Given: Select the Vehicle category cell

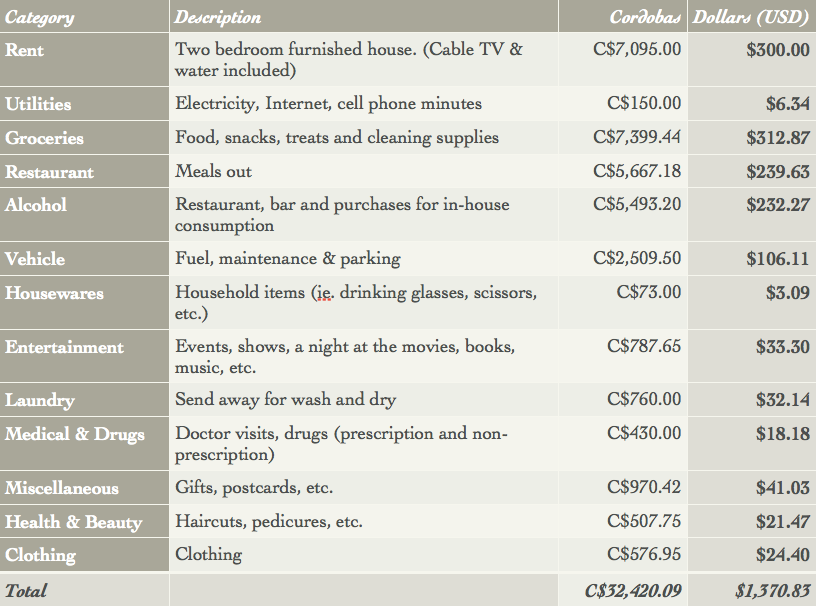Looking at the screenshot, I should coord(35,259).
